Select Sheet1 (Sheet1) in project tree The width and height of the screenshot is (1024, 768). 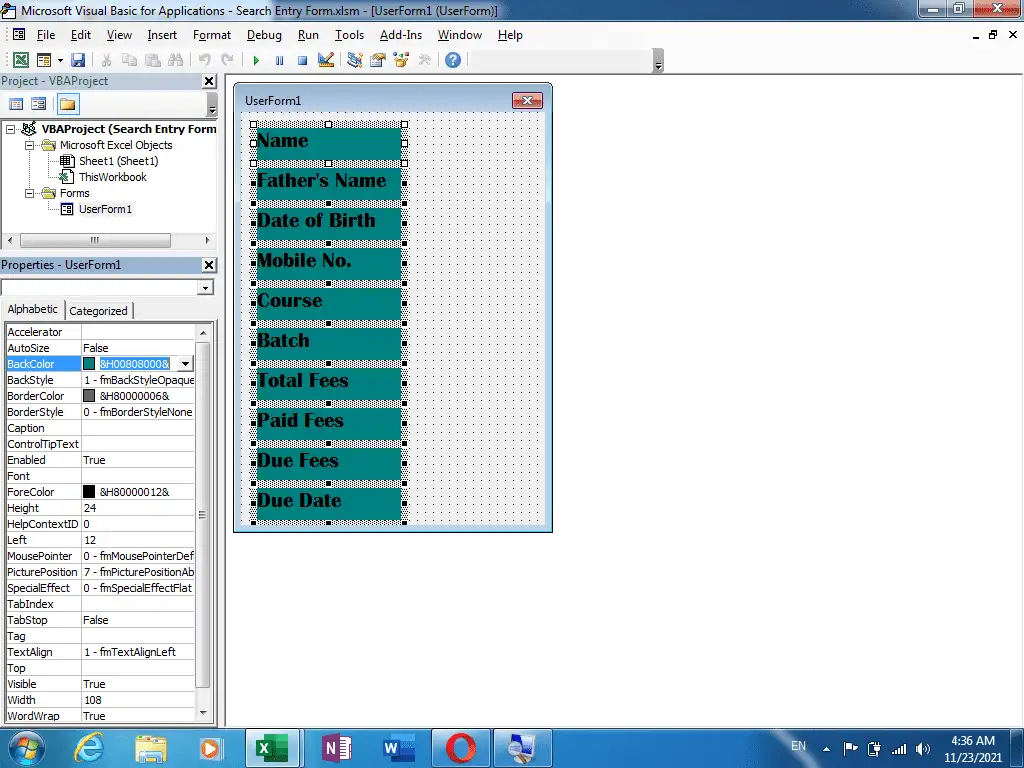click(x=118, y=161)
